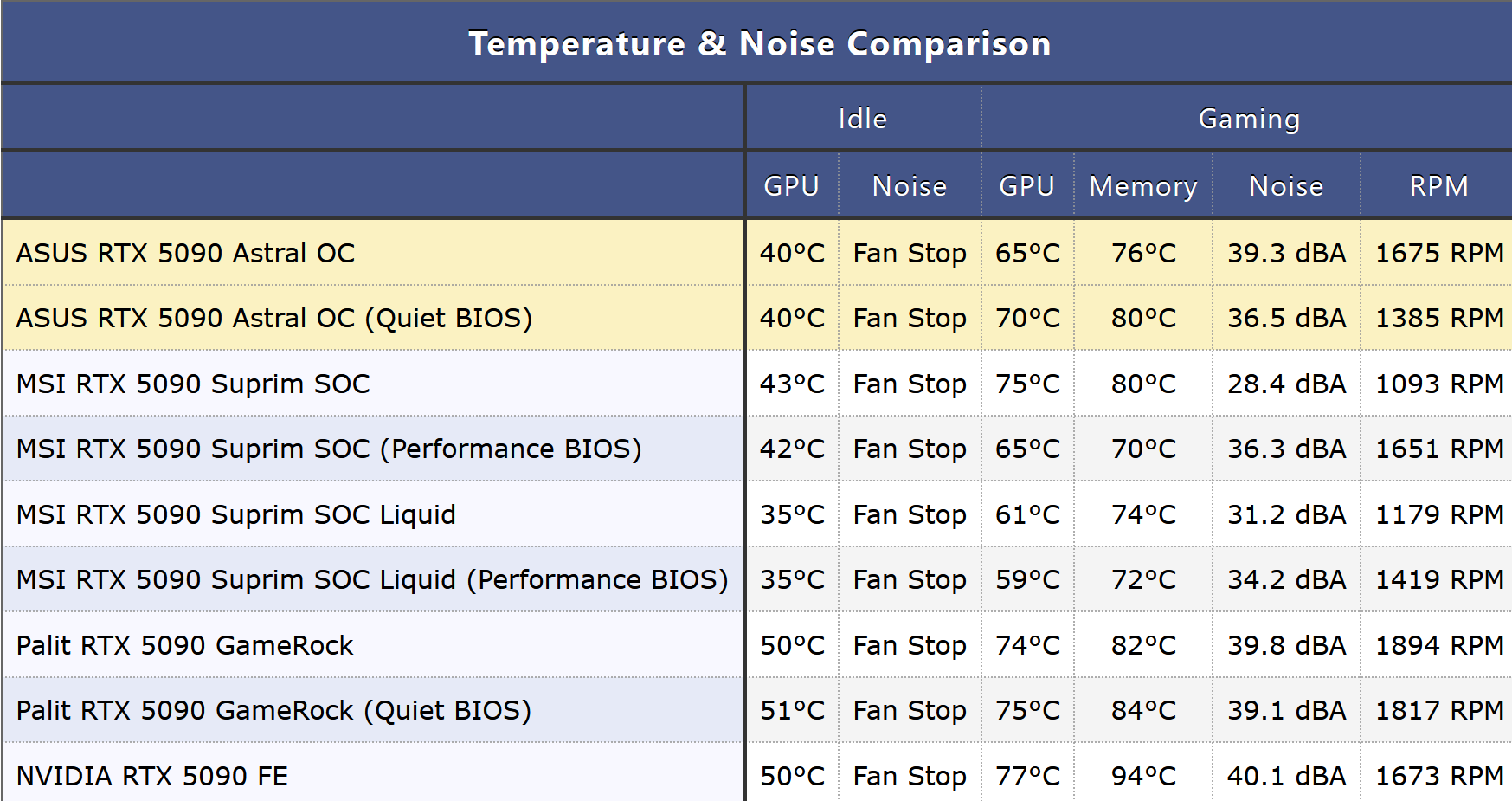The width and height of the screenshot is (1512, 801).
Task: Click the 51°C idle GPU temperature
Action: click(x=792, y=710)
